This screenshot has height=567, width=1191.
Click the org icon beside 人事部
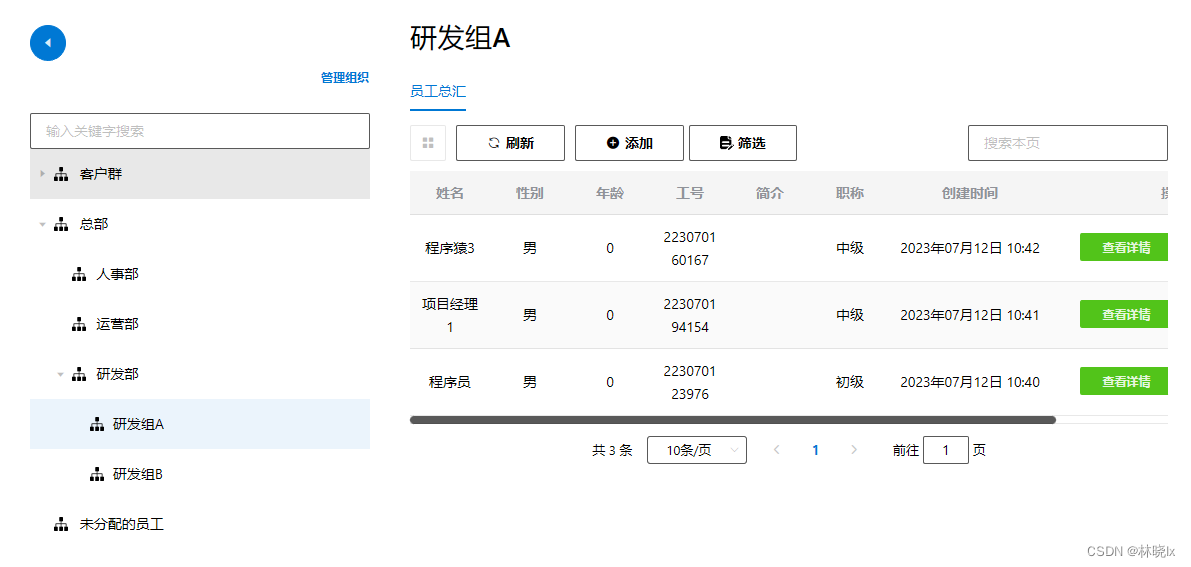79,274
